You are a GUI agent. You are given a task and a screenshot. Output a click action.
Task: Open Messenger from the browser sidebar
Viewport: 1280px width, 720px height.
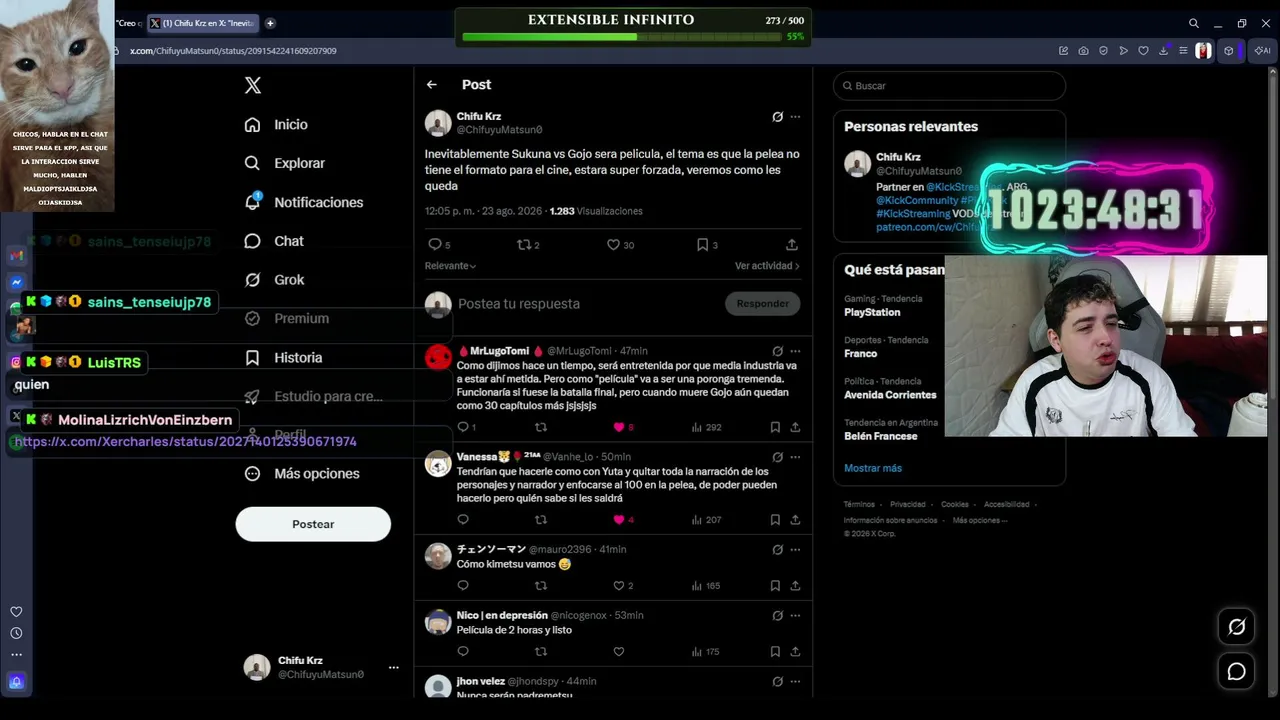[16, 283]
